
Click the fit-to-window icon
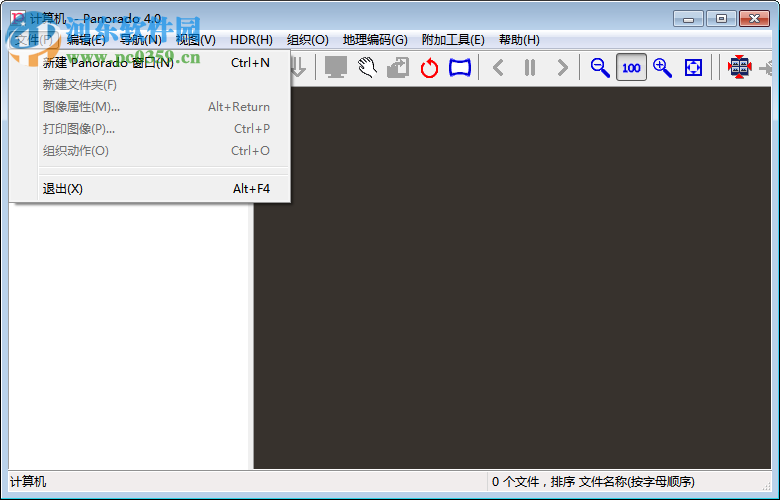(x=693, y=67)
